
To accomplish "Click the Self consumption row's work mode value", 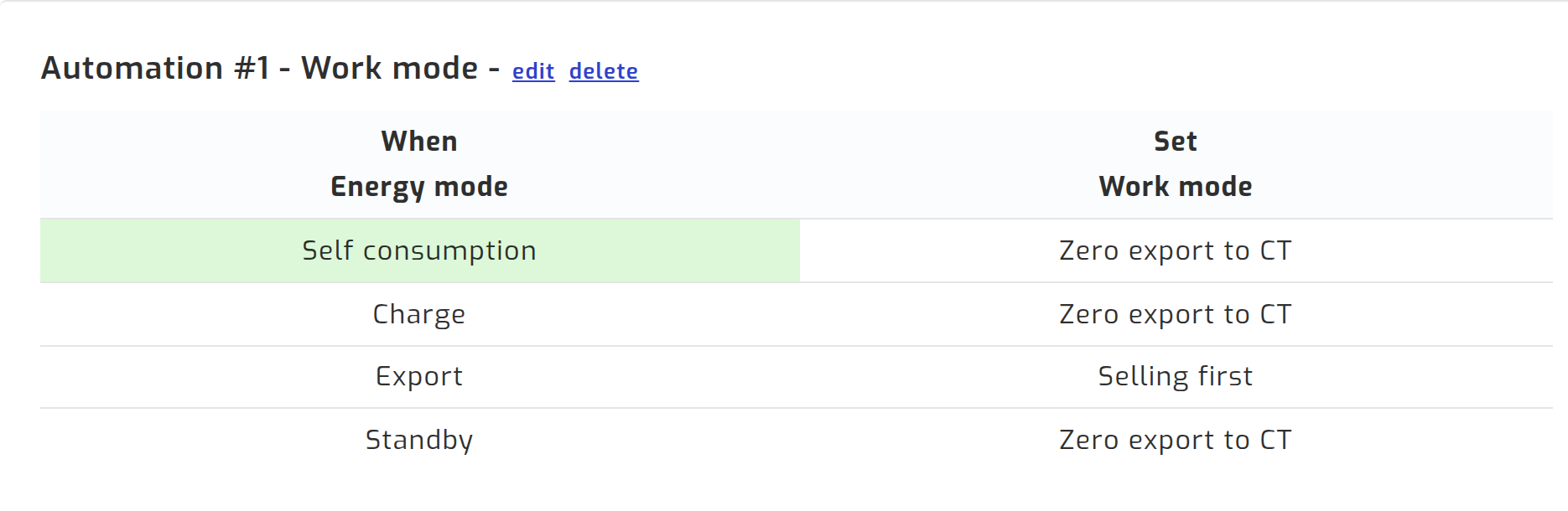I will (x=1176, y=250).
